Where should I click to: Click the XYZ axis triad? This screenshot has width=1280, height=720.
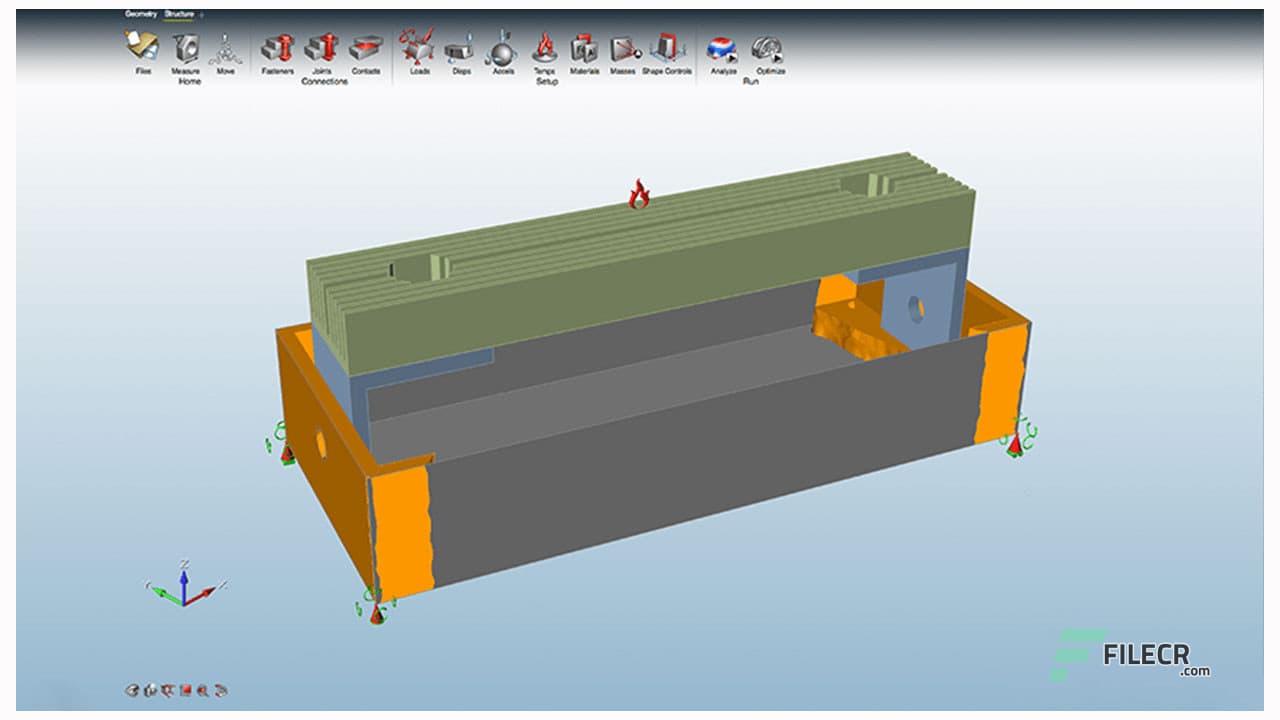pos(183,586)
